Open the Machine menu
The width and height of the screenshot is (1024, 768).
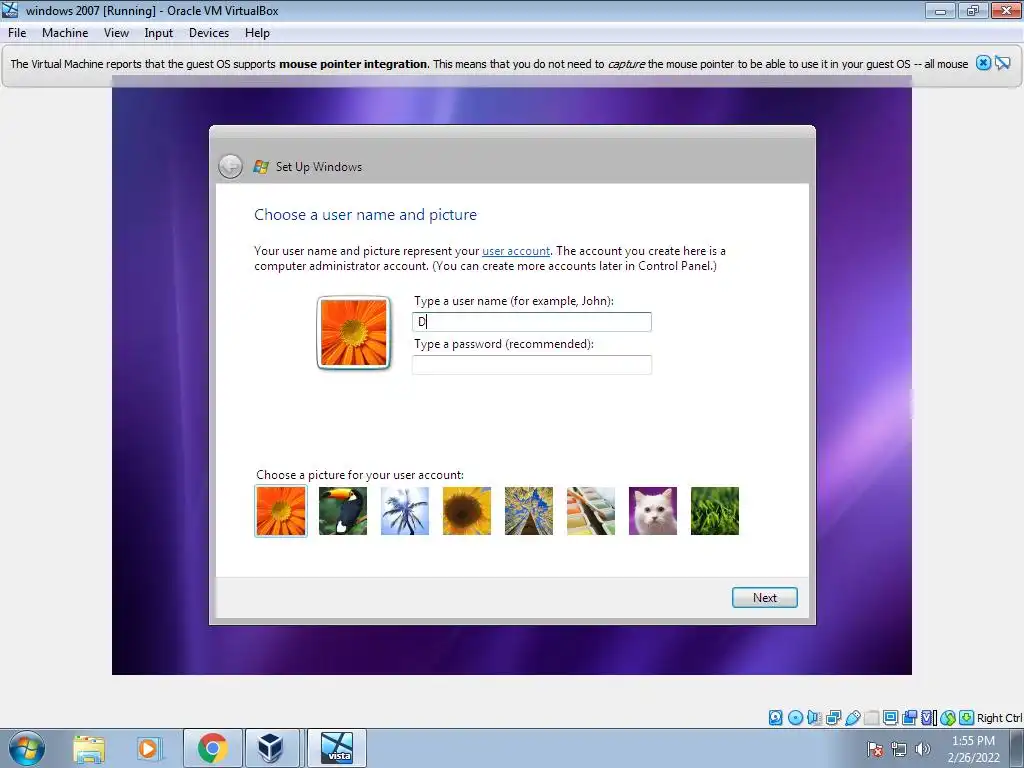tap(65, 33)
